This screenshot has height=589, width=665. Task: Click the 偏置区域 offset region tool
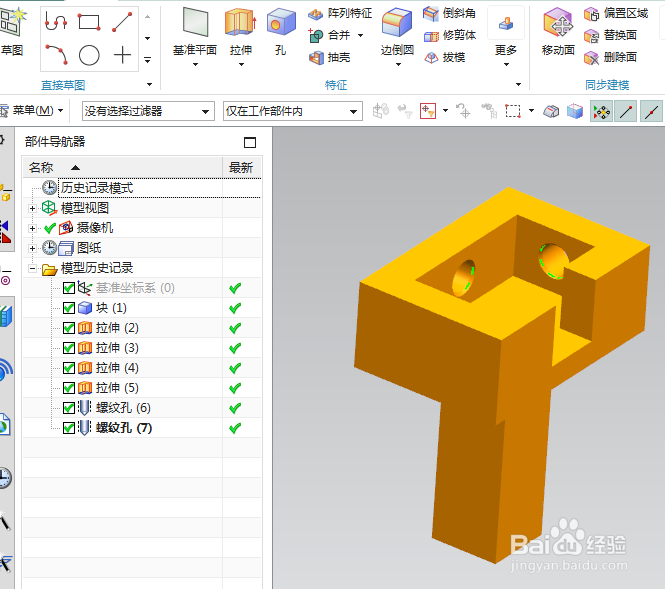point(616,14)
